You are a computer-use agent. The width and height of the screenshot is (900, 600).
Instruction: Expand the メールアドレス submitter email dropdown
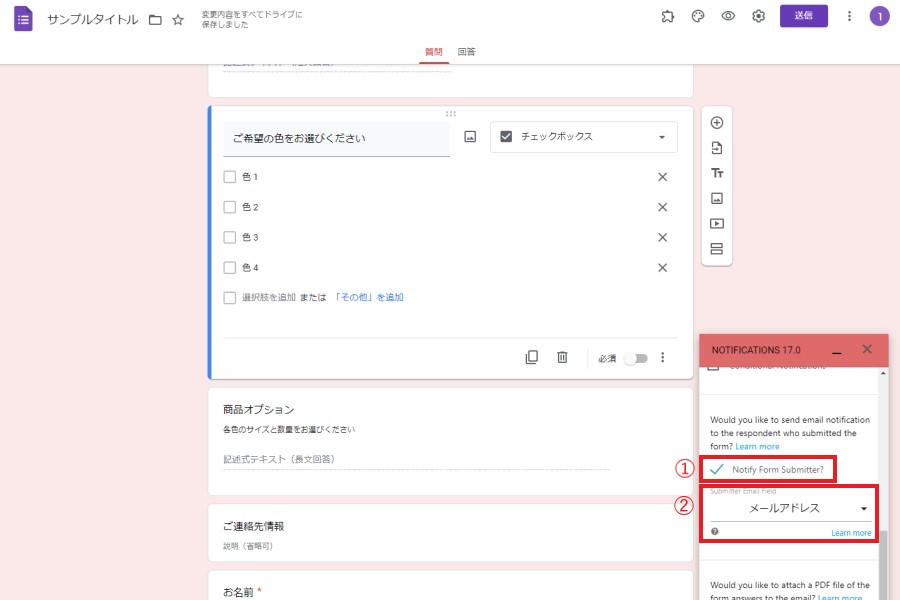click(790, 508)
